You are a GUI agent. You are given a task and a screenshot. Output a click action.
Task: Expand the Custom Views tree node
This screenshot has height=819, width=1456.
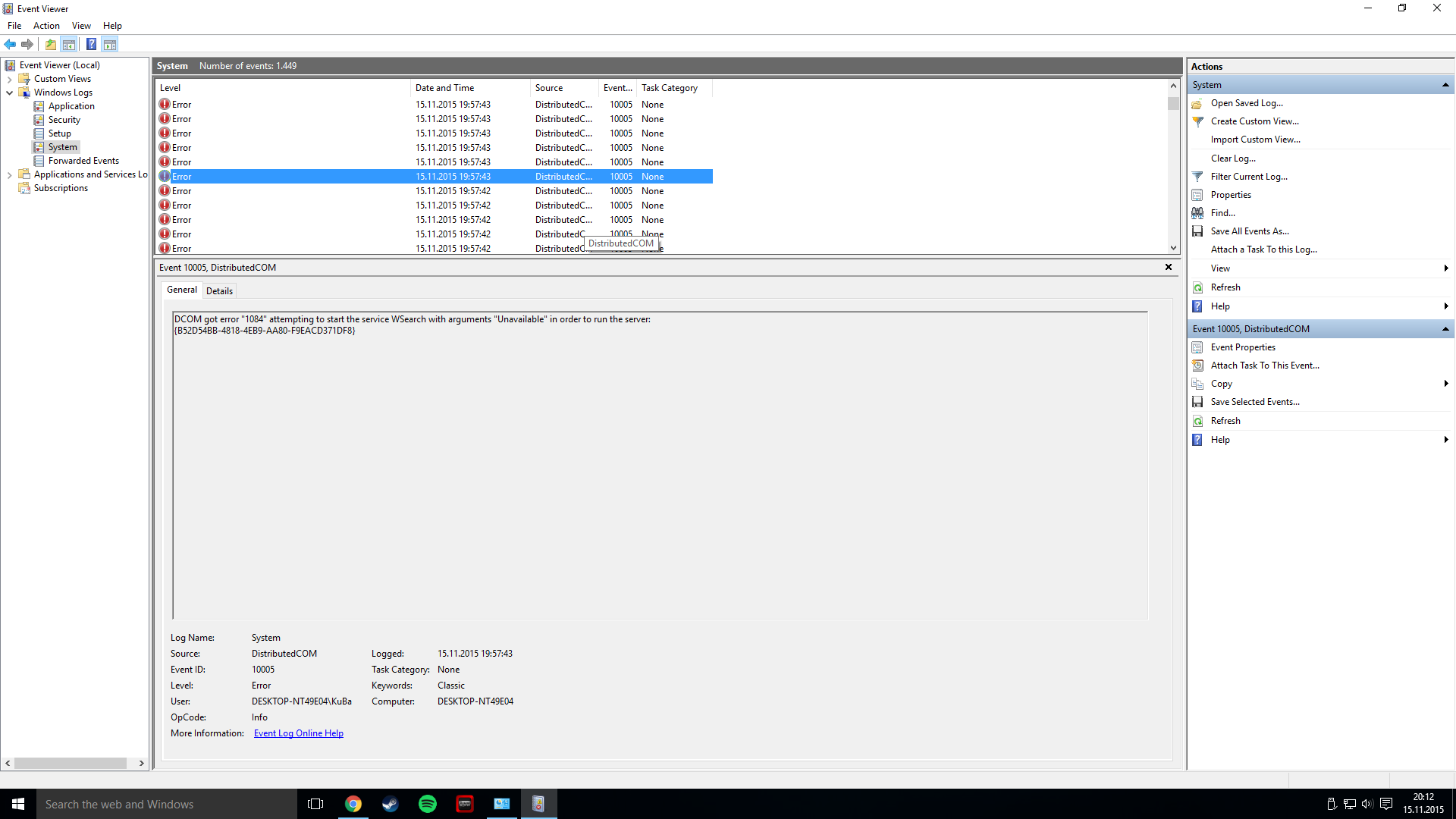point(9,79)
